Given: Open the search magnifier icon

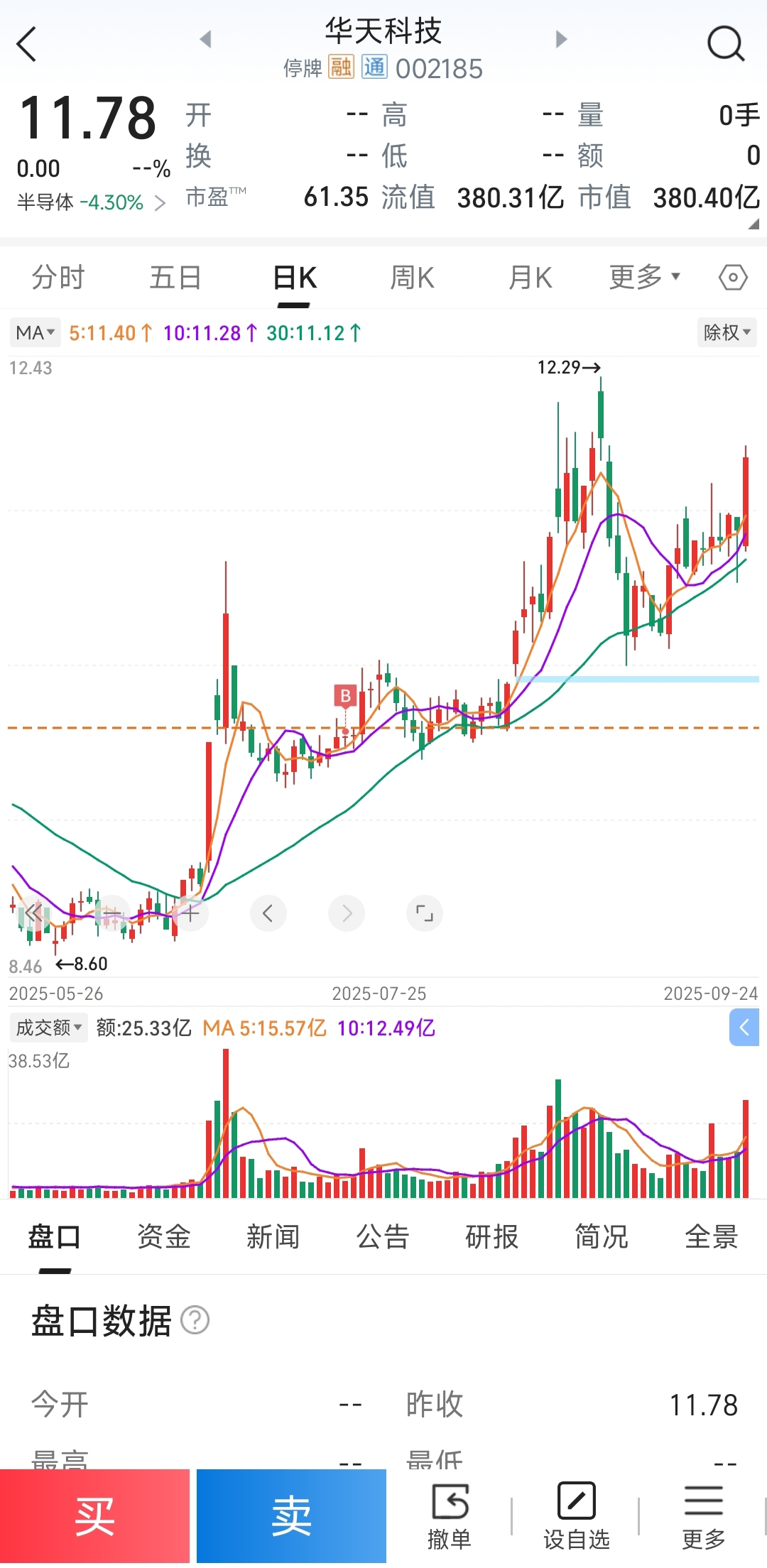Looking at the screenshot, I should click(x=726, y=44).
